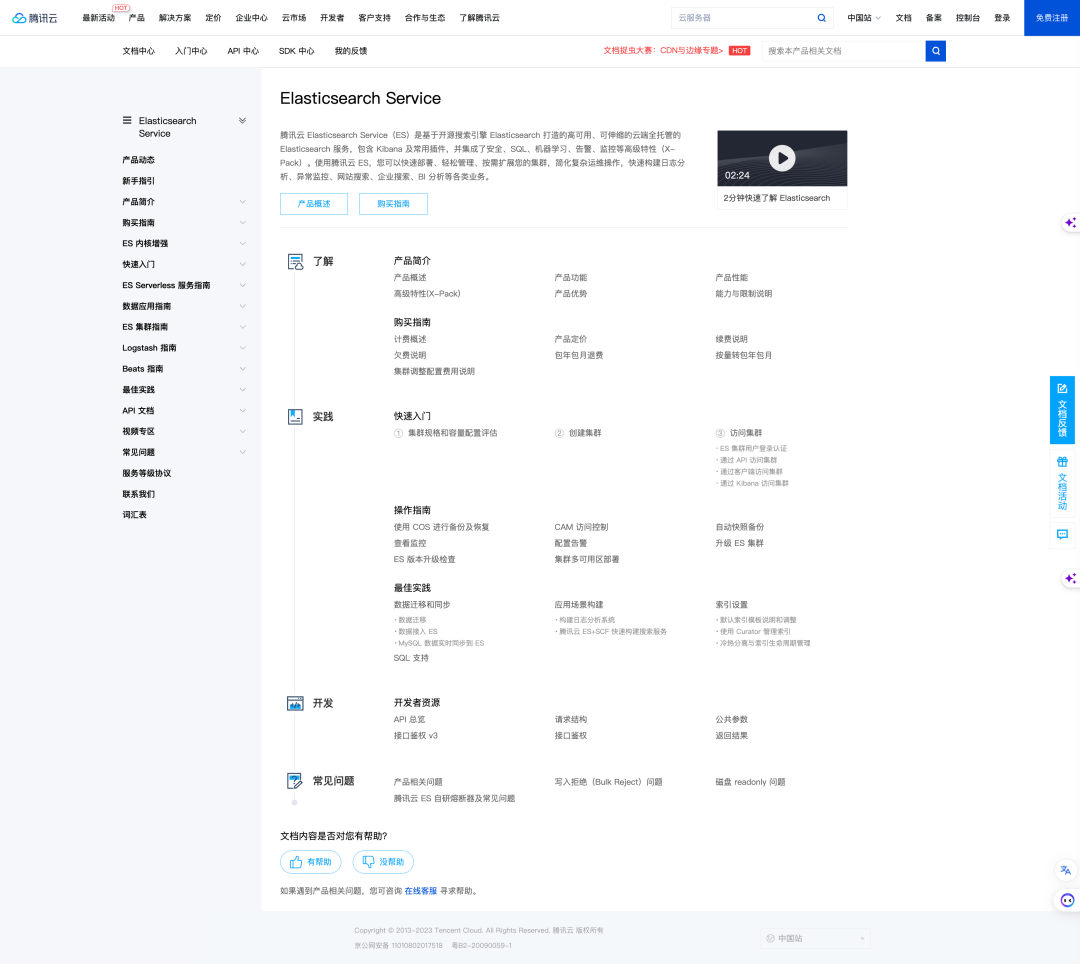This screenshot has height=964, width=1080.
Task: Play the Elasticsearch intro video
Action: pyautogui.click(x=782, y=158)
